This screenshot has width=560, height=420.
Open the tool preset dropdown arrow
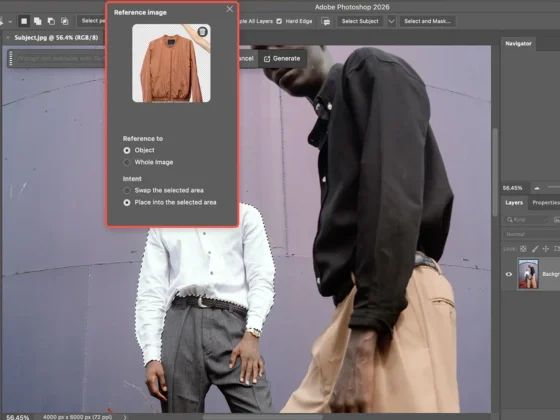tap(10, 22)
